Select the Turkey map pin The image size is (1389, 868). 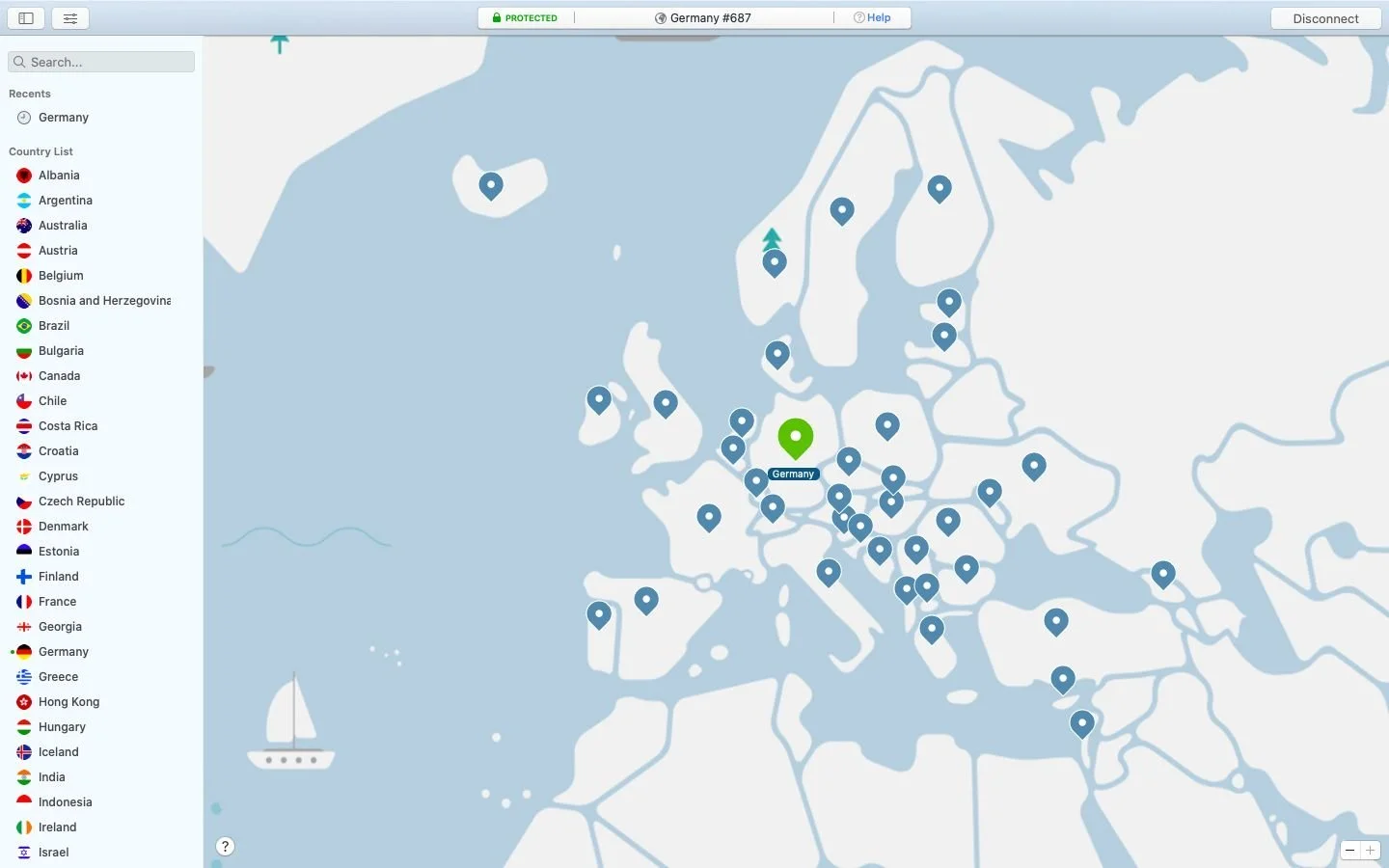(x=1056, y=619)
